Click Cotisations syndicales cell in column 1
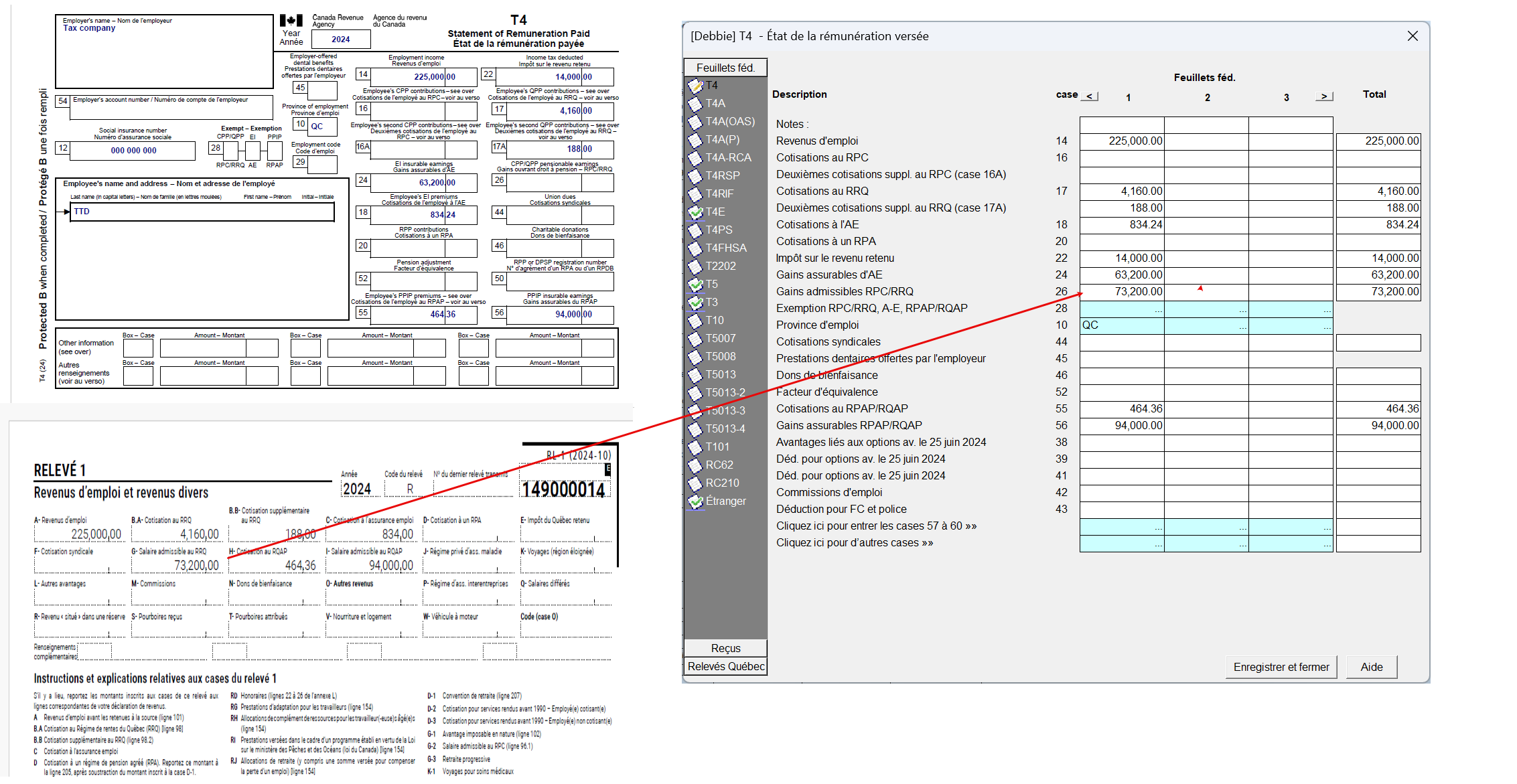This screenshot has height=784, width=1517. pos(1122,342)
